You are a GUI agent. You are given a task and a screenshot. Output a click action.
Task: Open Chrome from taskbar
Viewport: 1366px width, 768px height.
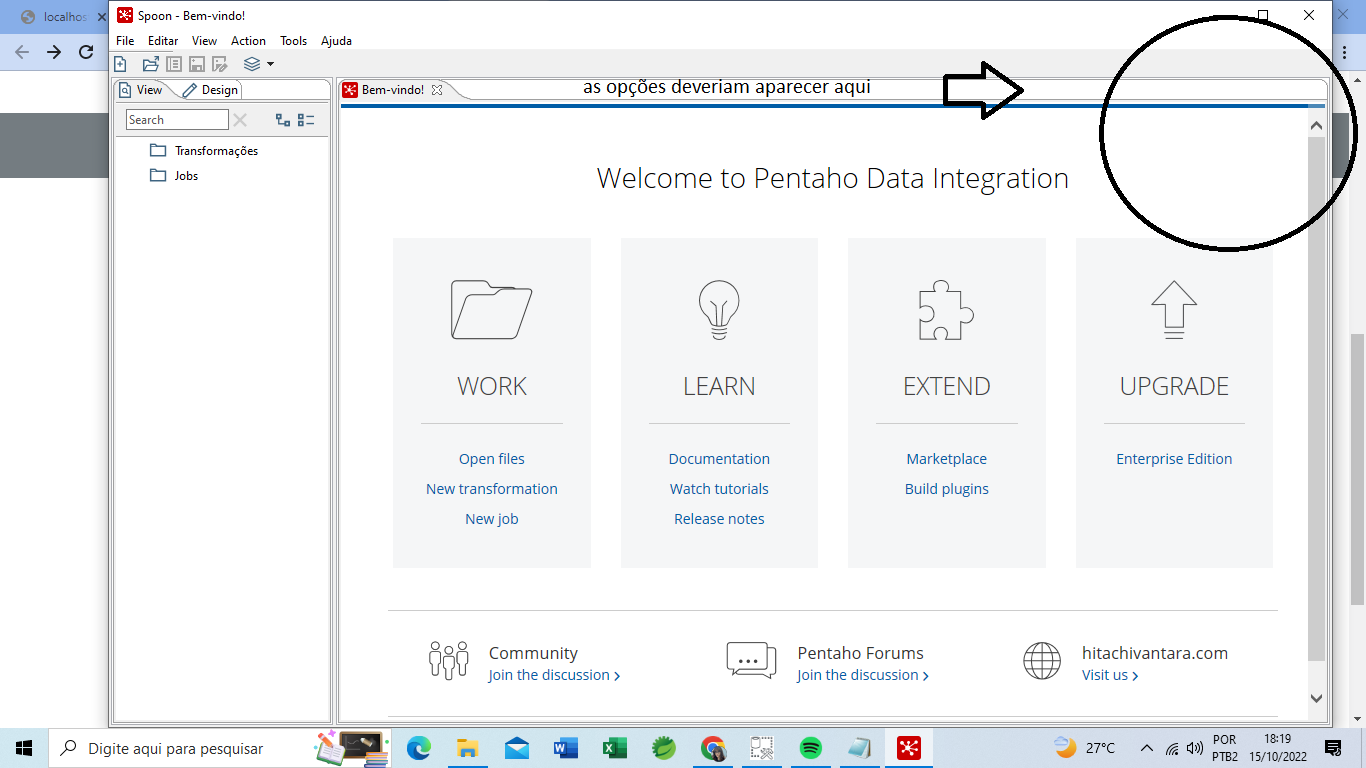713,748
